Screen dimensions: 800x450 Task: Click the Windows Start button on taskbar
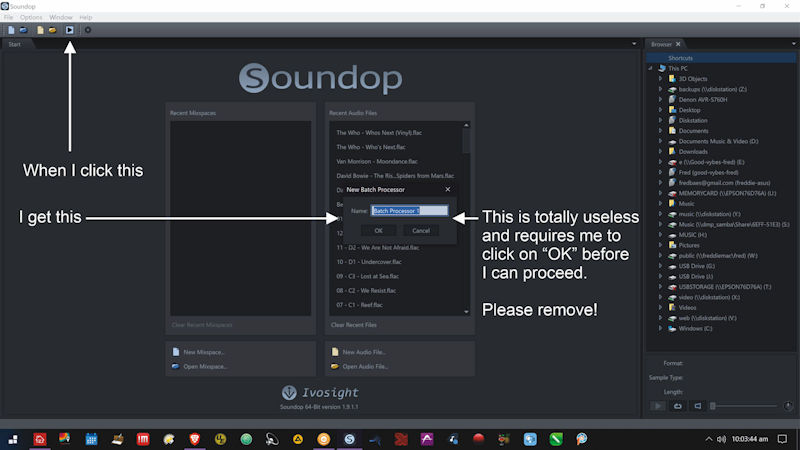14,439
